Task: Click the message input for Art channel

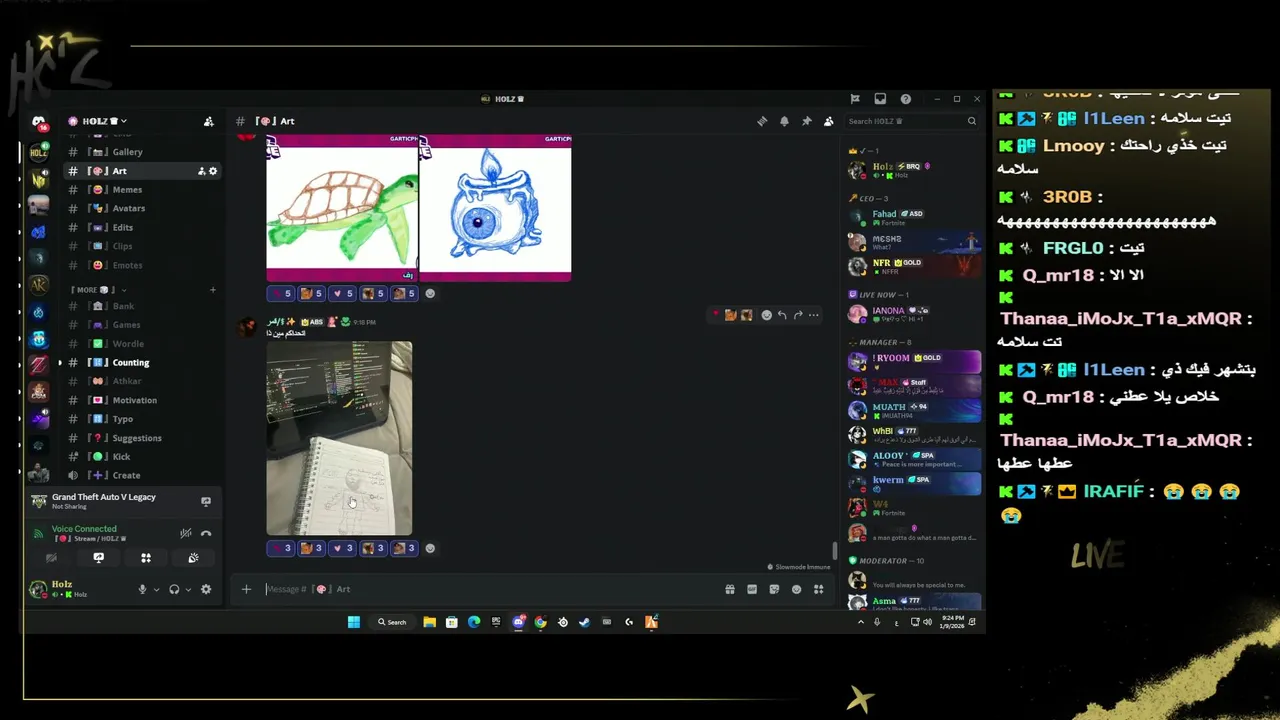Action: click(x=490, y=589)
